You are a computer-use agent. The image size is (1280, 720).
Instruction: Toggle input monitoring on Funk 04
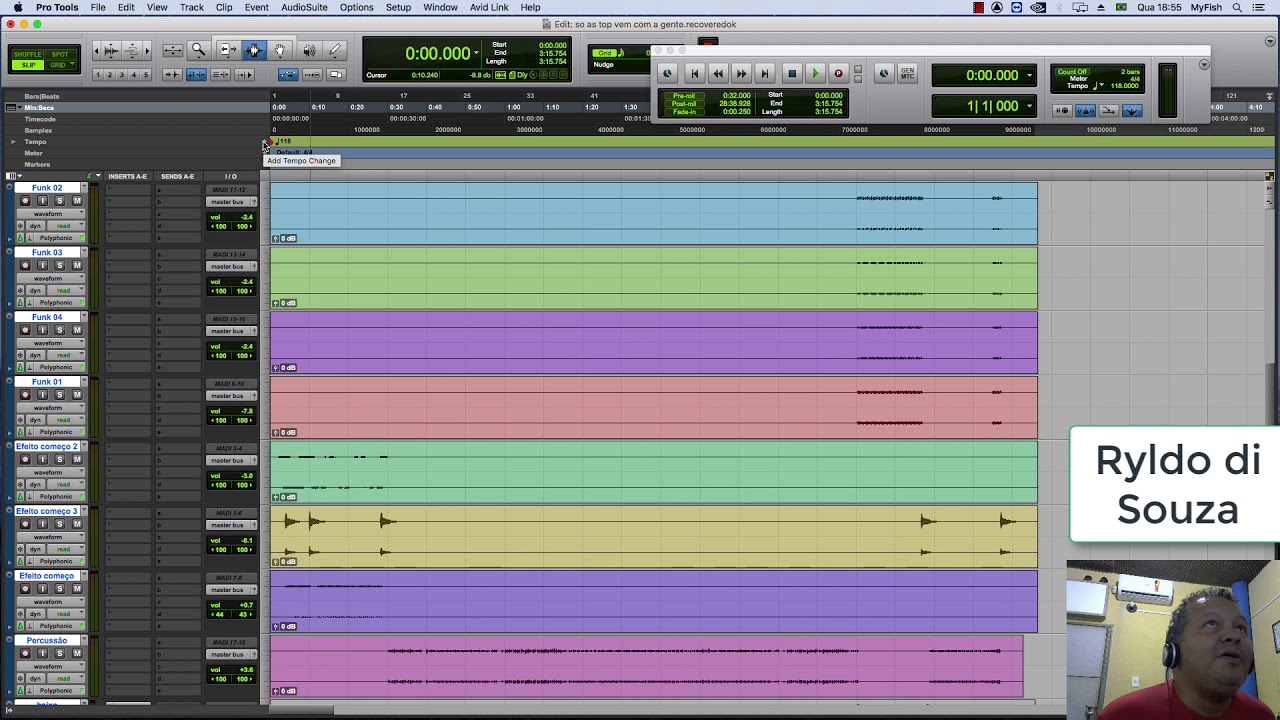(42, 330)
